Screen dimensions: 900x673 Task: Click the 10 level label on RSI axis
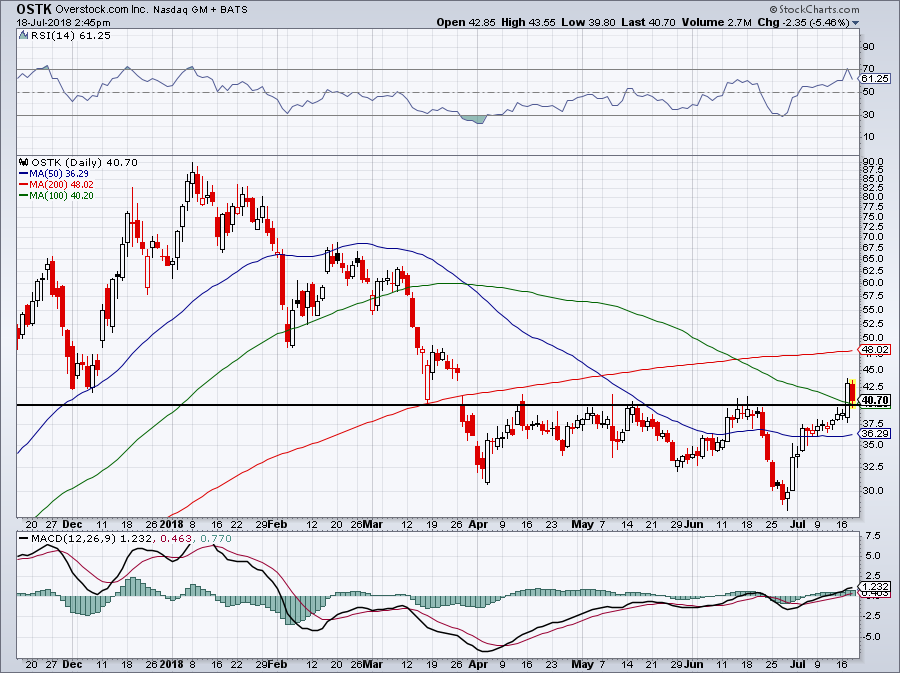[x=868, y=137]
